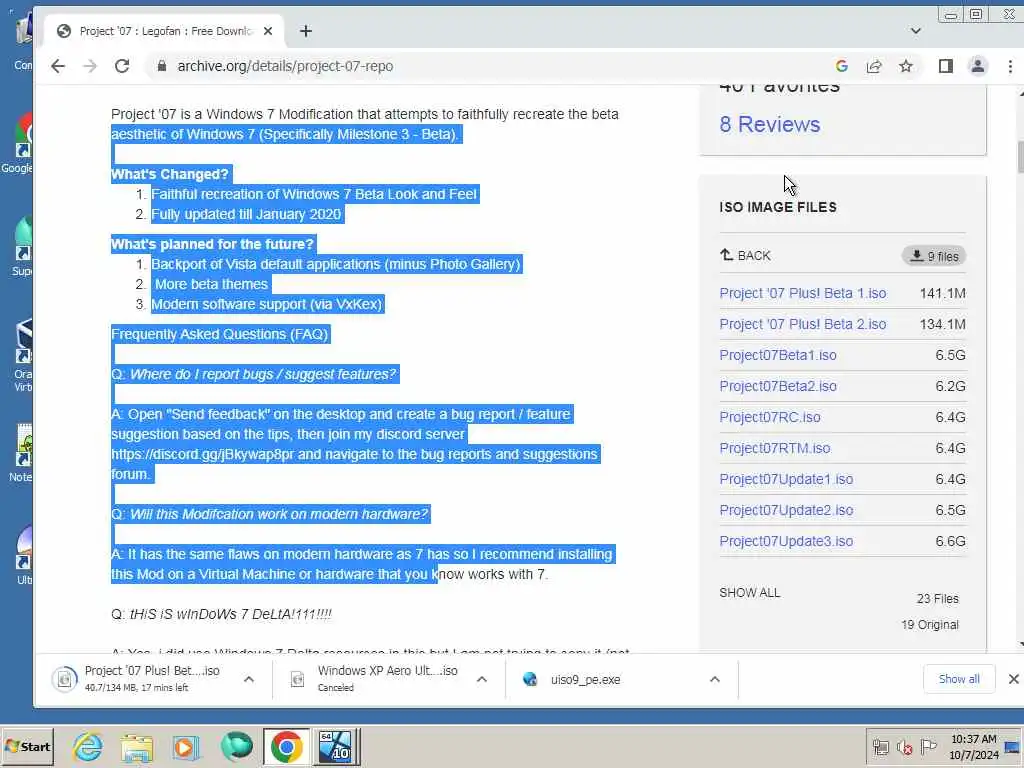Image resolution: width=1024 pixels, height=768 pixels.
Task: Open Windows Media Player on taskbar
Action: [x=185, y=746]
